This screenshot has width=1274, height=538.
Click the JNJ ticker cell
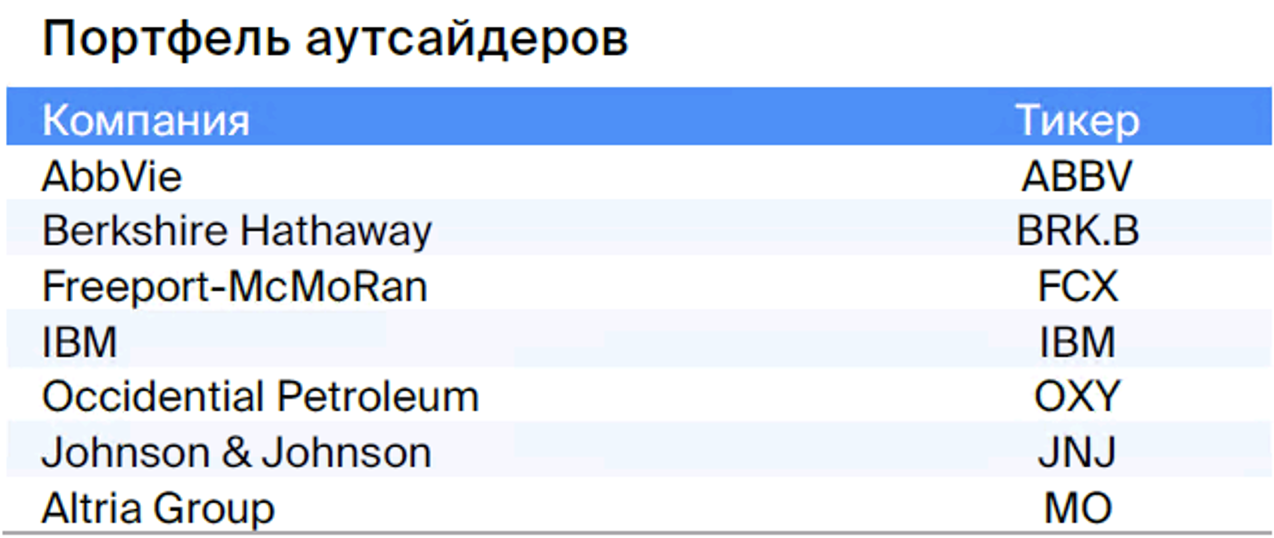[1078, 453]
